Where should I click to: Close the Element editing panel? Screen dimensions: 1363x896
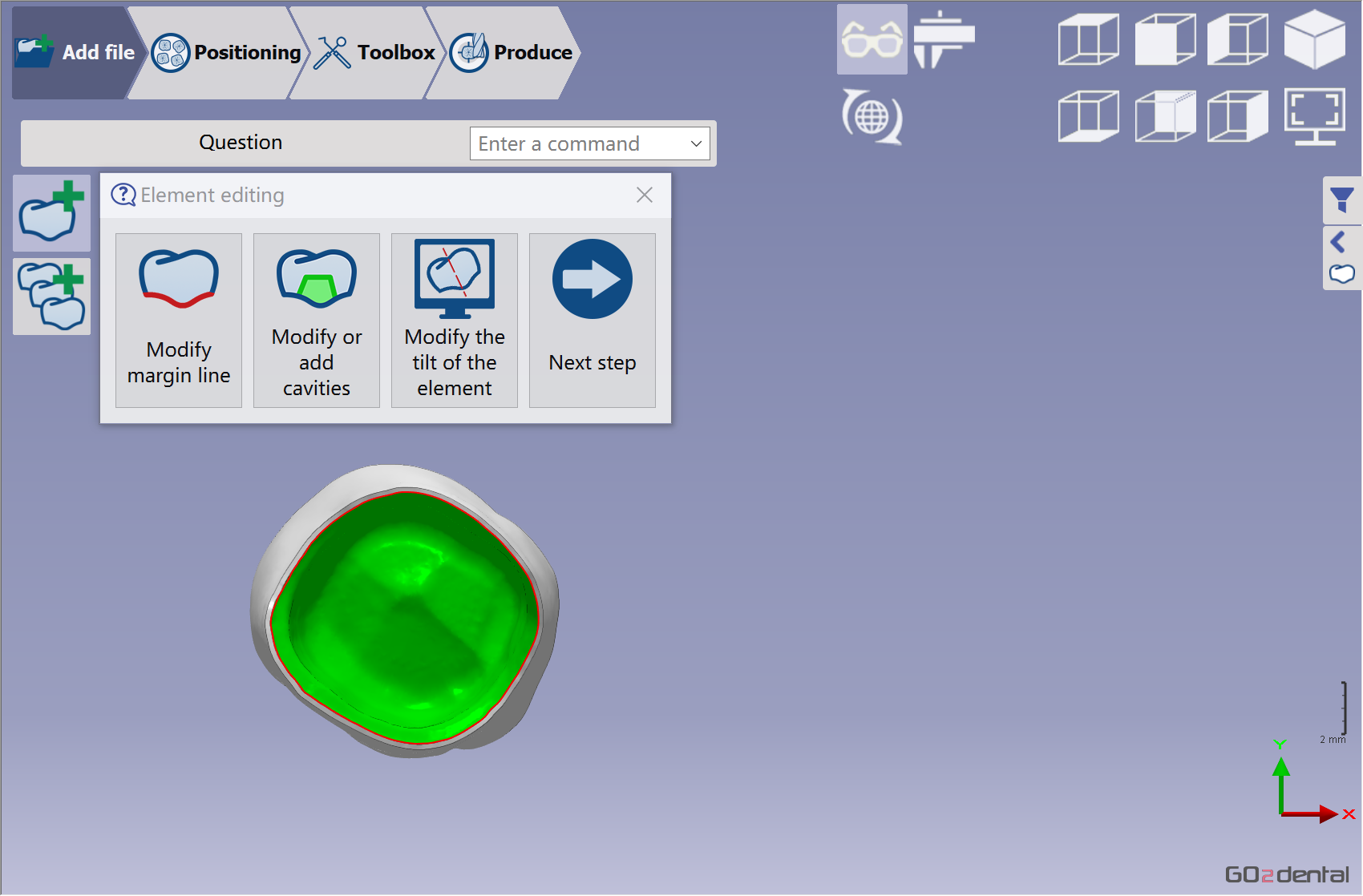point(645,195)
